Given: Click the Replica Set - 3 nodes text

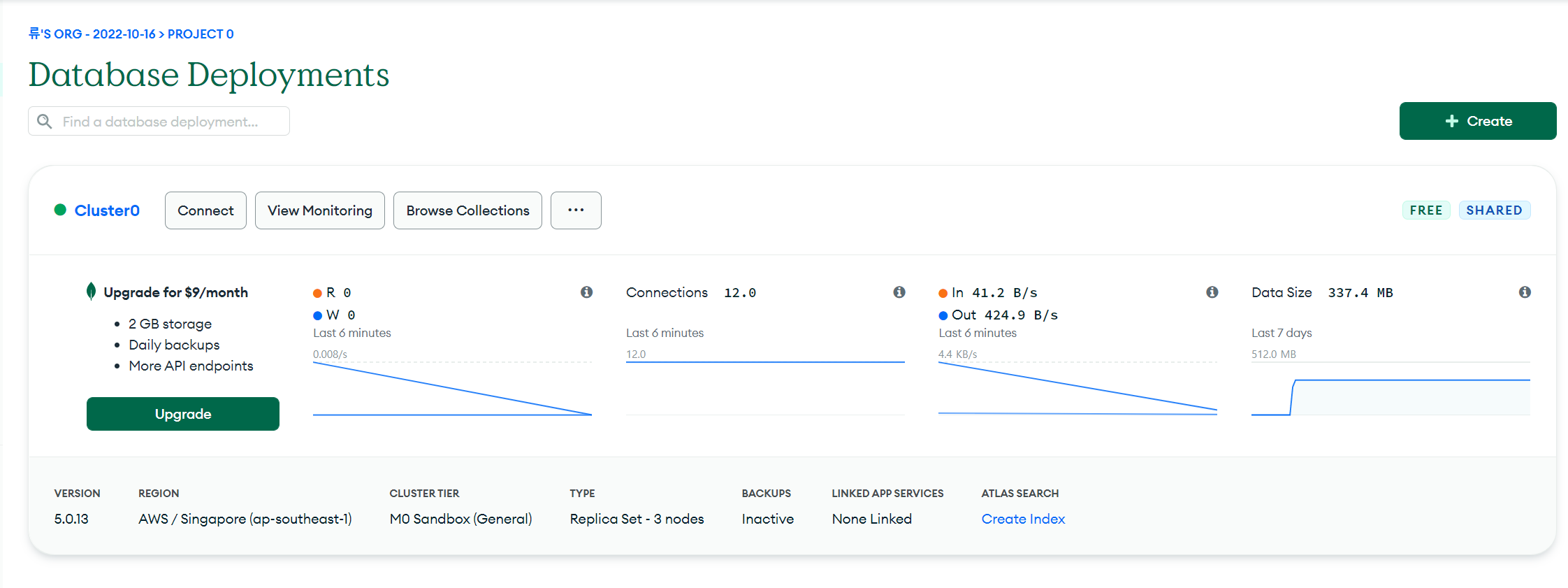Looking at the screenshot, I should point(637,519).
